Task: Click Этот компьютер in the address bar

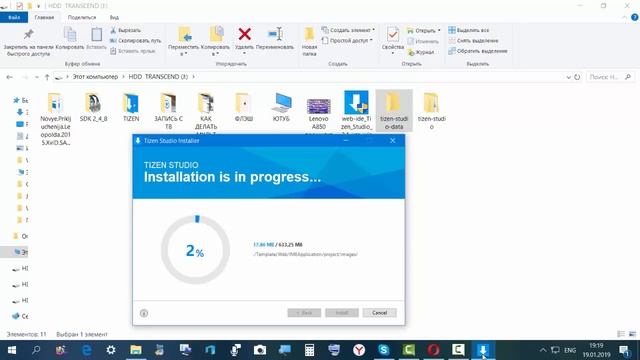Action: click(95, 77)
